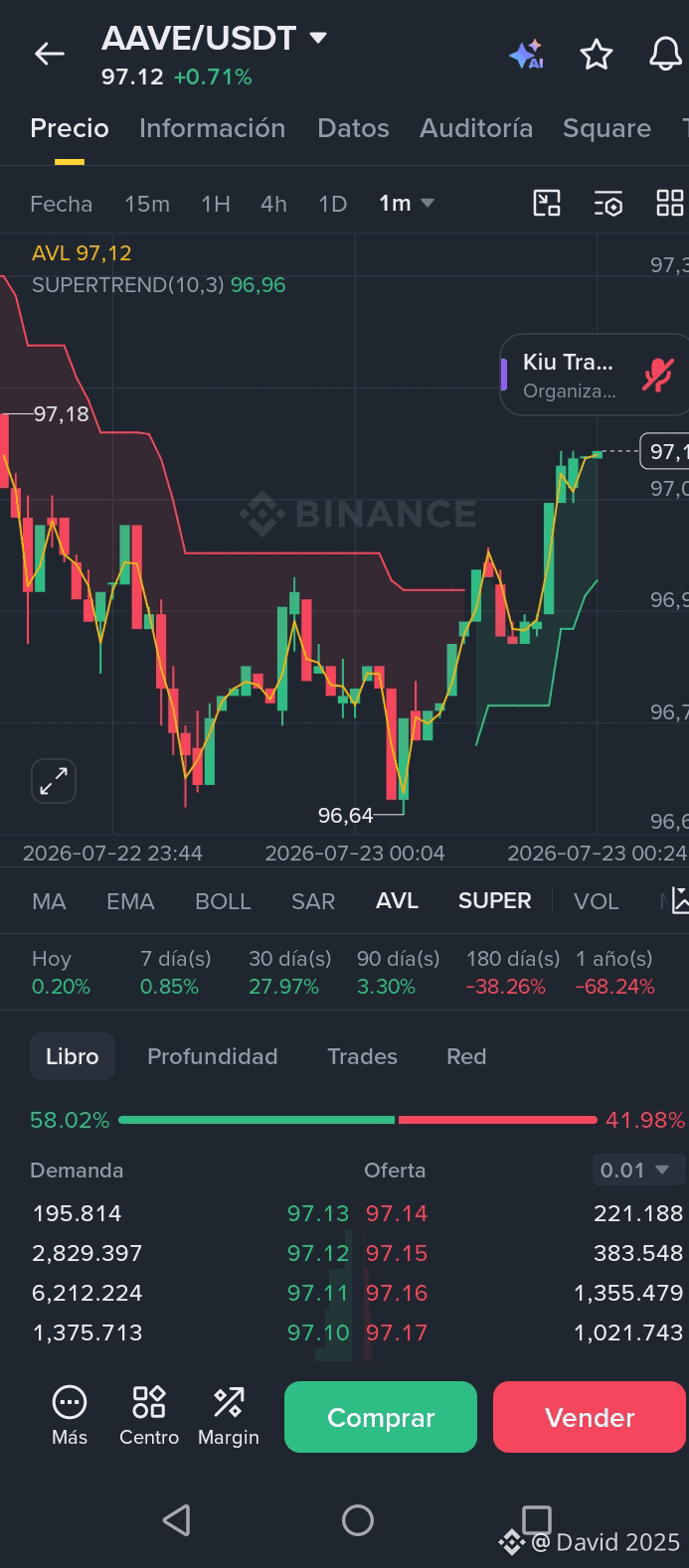Show the Trades tab
Viewport: 689px width, 1568px height.
point(362,1056)
